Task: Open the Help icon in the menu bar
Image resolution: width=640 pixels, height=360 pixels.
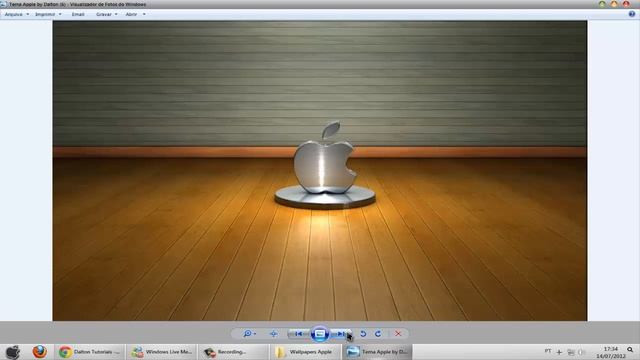Action: tap(631, 14)
